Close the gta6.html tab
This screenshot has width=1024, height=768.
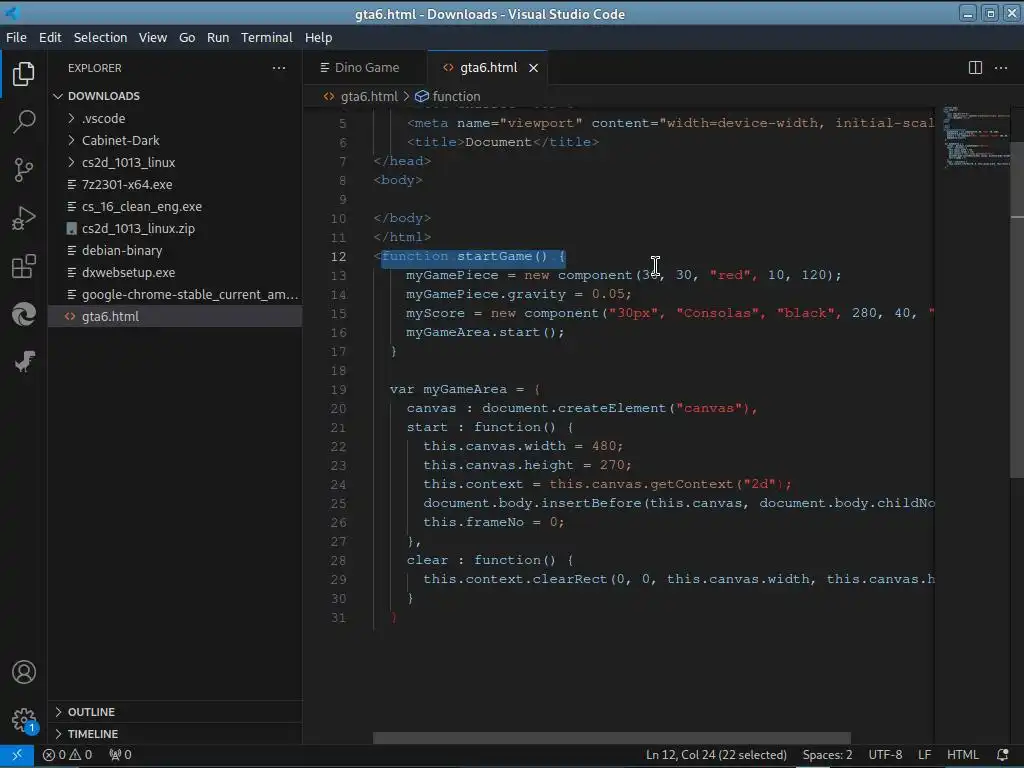534,68
